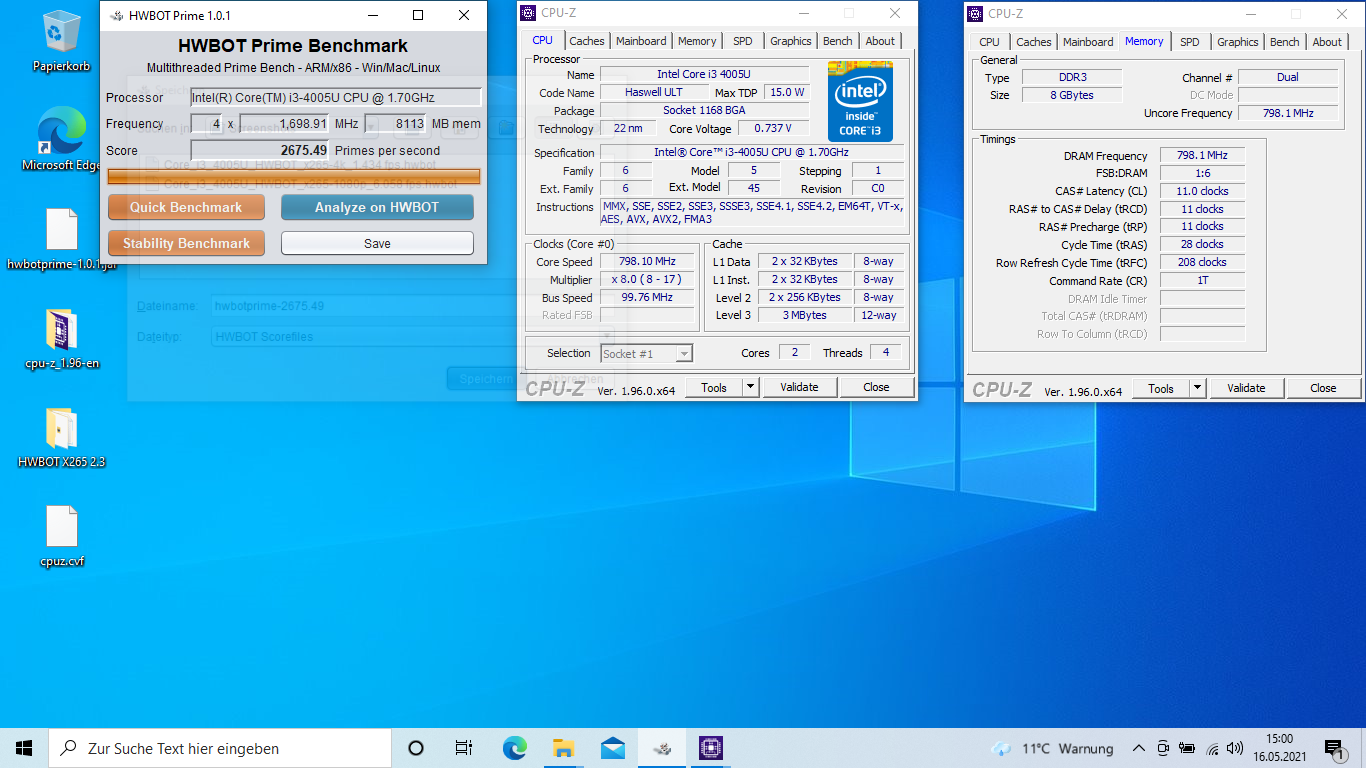Click the orange benchmark progress bar

pyautogui.click(x=294, y=176)
